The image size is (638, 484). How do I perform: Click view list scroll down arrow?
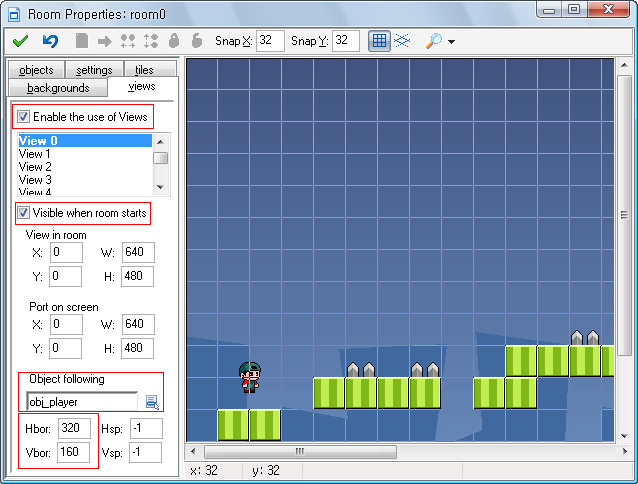160,187
